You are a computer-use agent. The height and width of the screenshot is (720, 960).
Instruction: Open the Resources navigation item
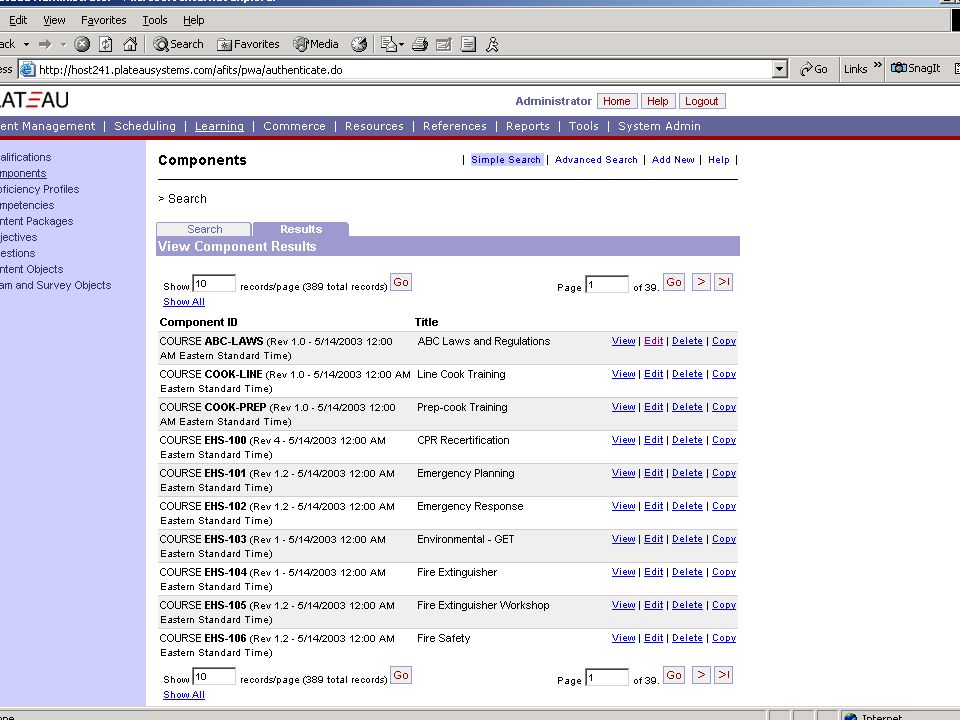coord(374,126)
